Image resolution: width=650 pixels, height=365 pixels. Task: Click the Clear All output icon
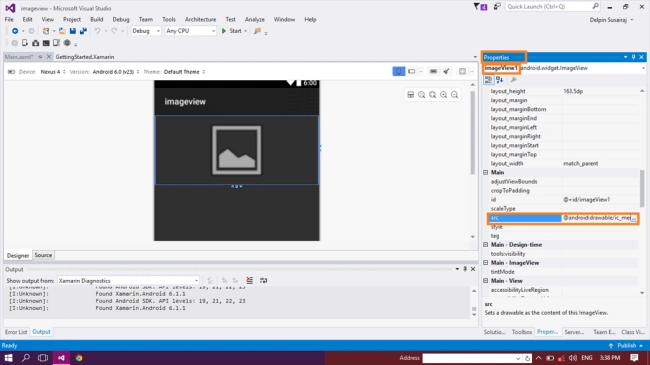tap(250, 280)
